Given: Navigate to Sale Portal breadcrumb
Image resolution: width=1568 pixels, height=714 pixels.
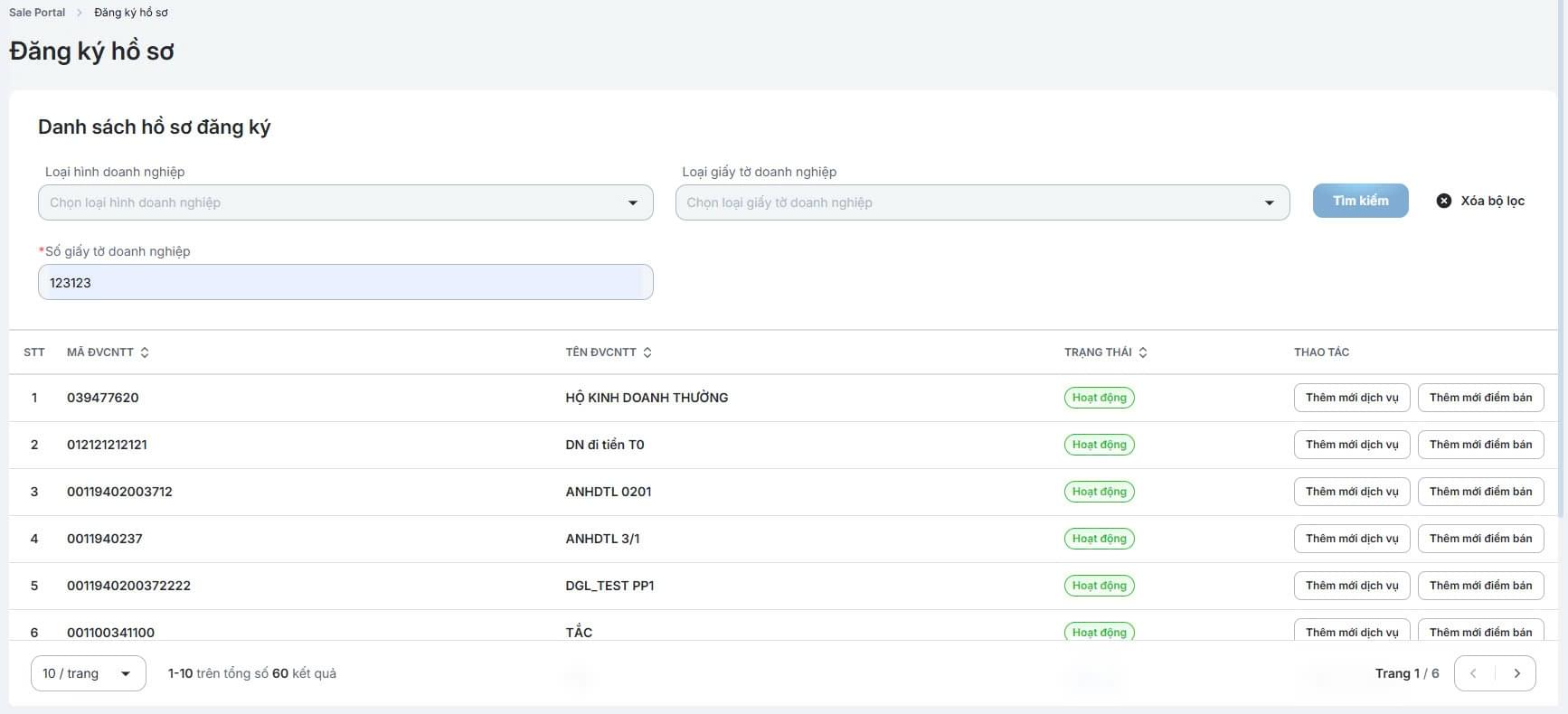Looking at the screenshot, I should click(x=37, y=13).
